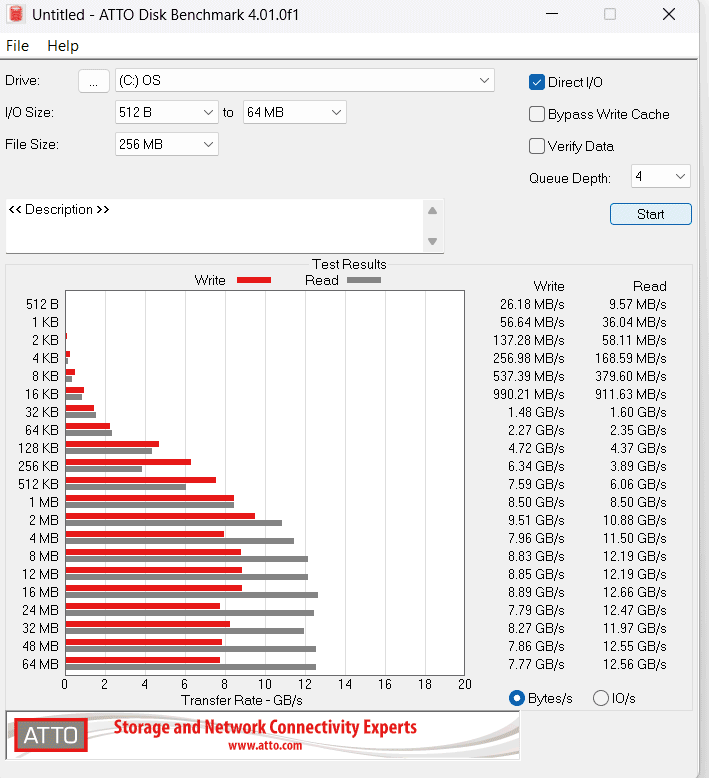709x778 pixels.
Task: Click the 911.63 MB/s read value
Action: 631,394
